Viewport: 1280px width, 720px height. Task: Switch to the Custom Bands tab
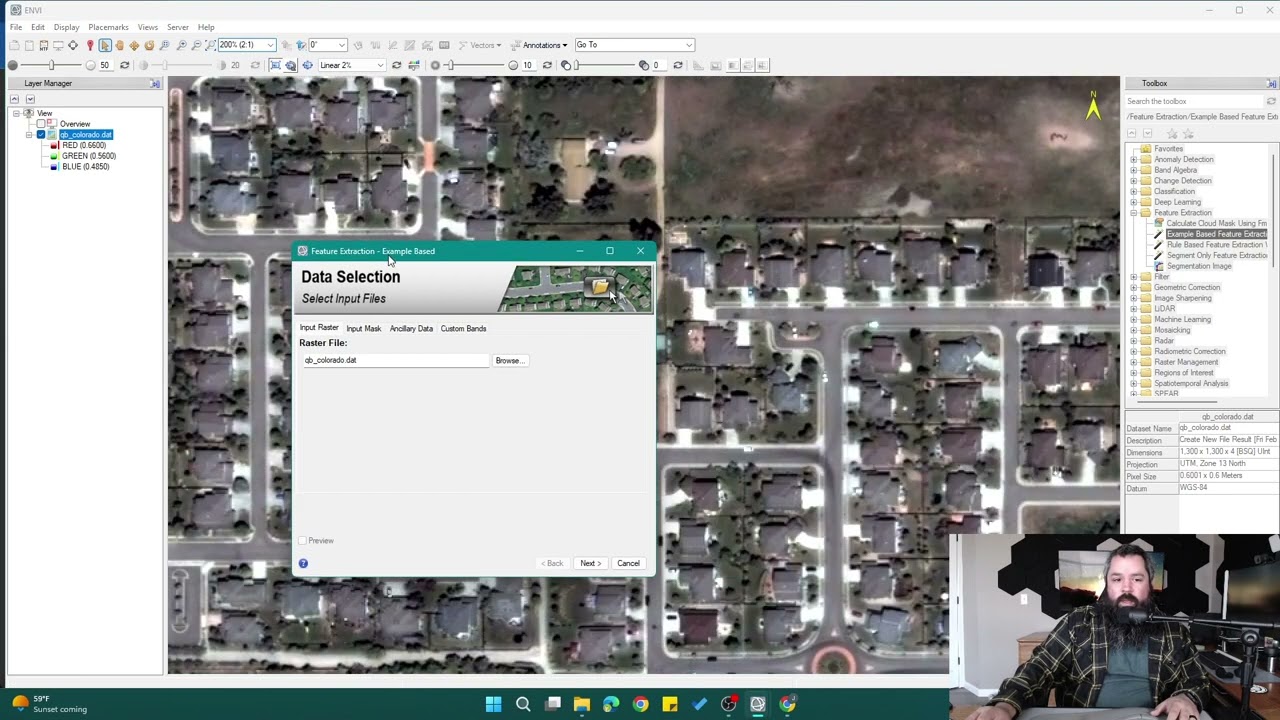click(x=463, y=328)
